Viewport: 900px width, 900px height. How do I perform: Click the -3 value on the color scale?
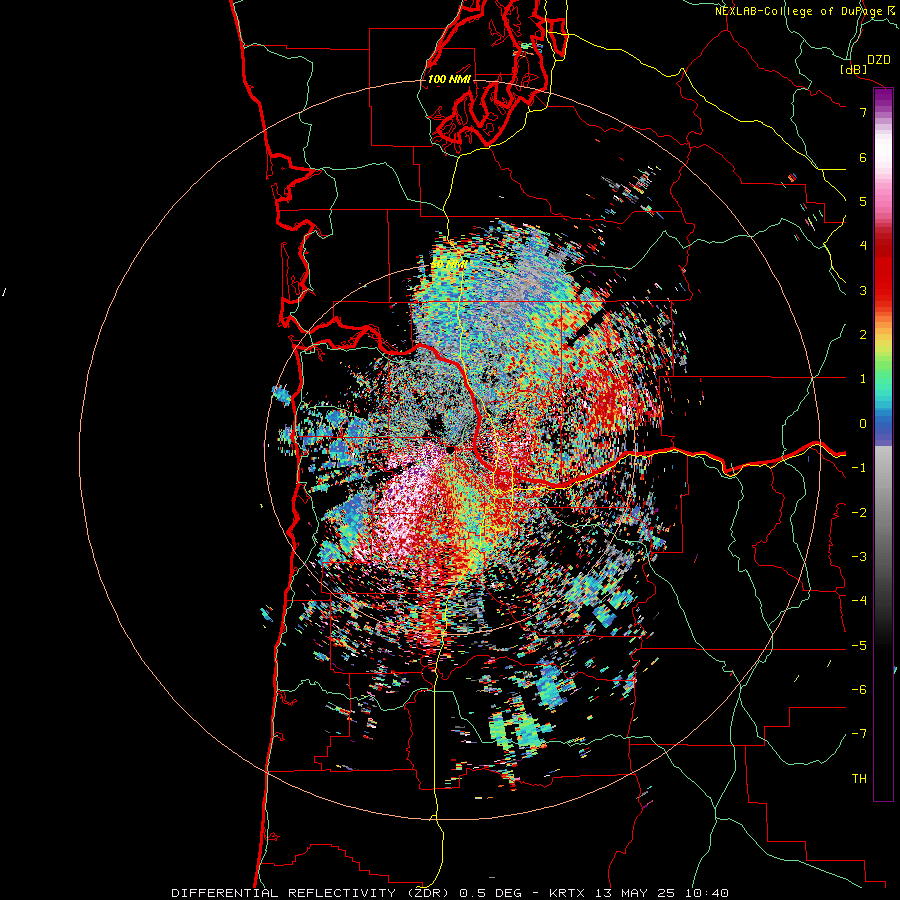pyautogui.click(x=859, y=557)
